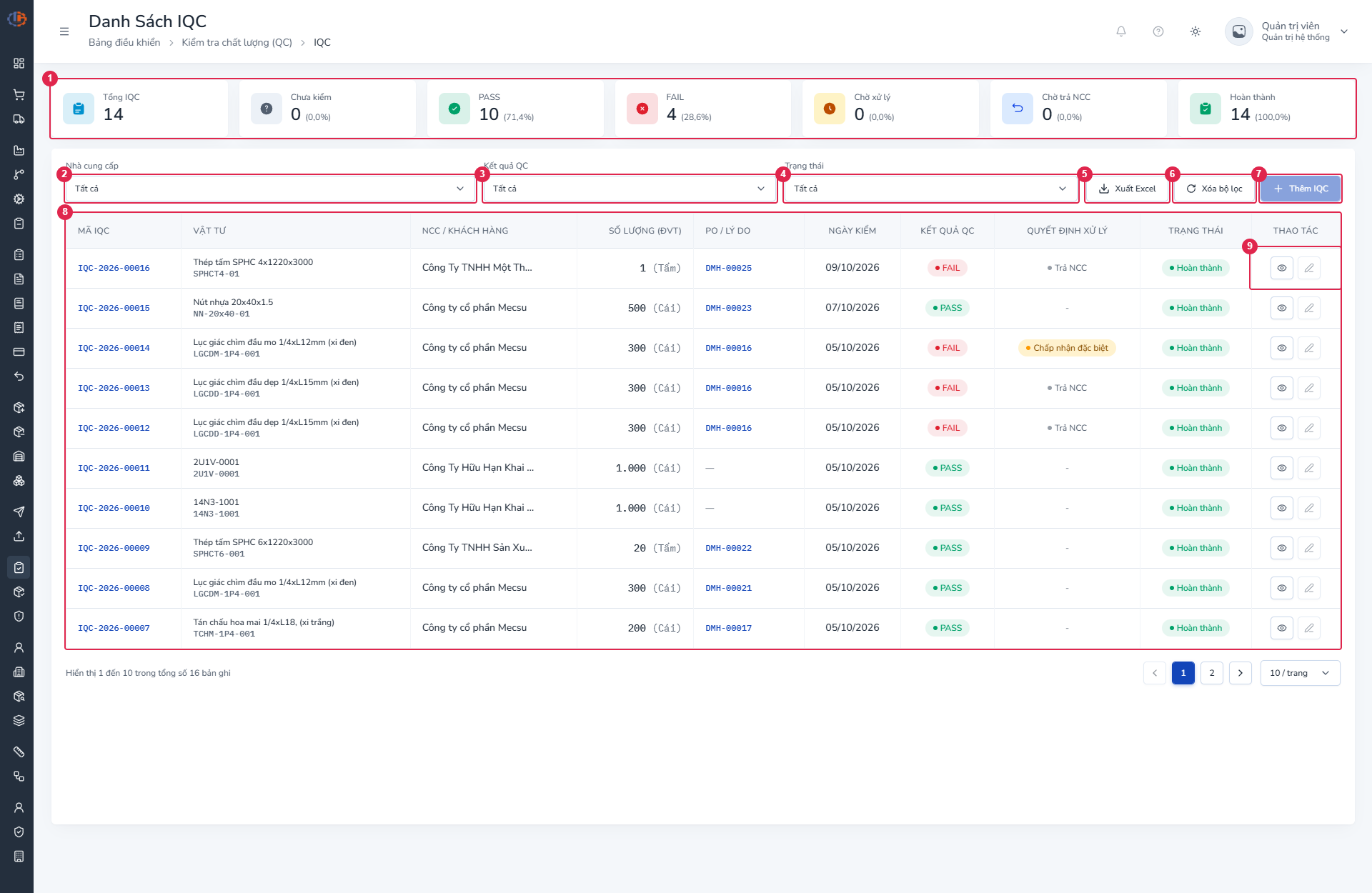Open IQC-2026-00009 code link
Screen dimensions: 1372x893
click(114, 548)
